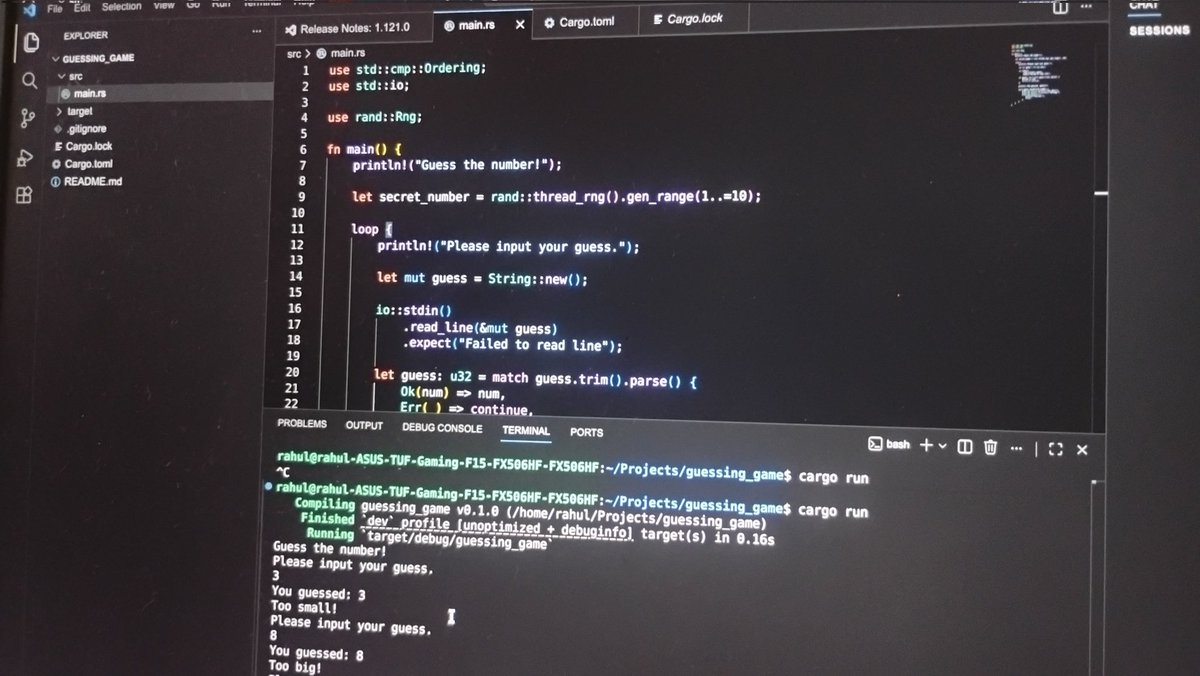Open the Search view icon
1200x676 pixels.
point(29,81)
